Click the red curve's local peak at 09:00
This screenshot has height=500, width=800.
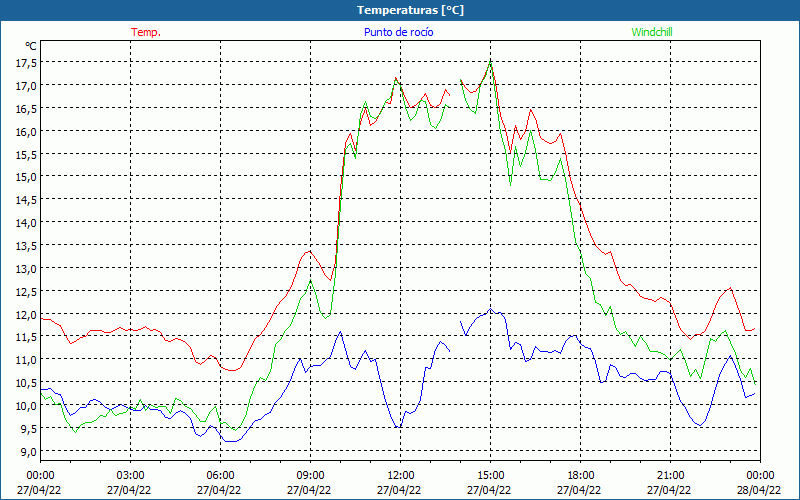point(309,251)
